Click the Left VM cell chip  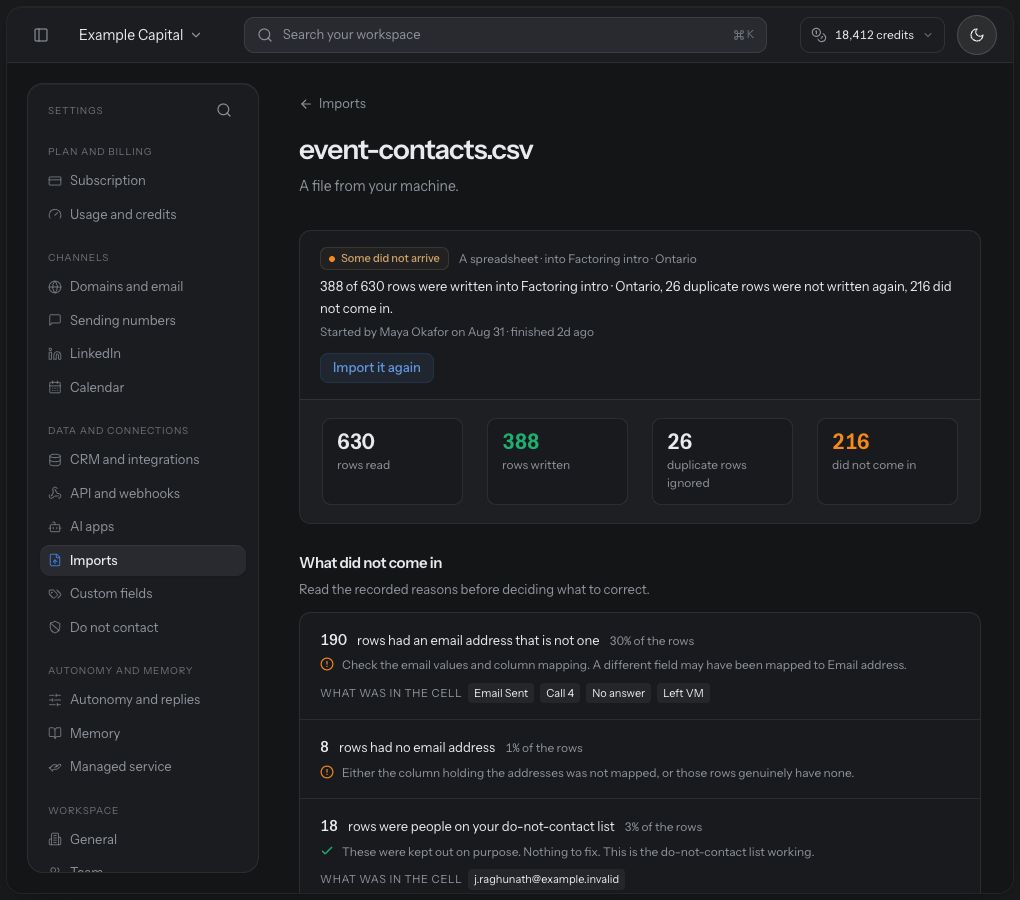[x=683, y=693]
